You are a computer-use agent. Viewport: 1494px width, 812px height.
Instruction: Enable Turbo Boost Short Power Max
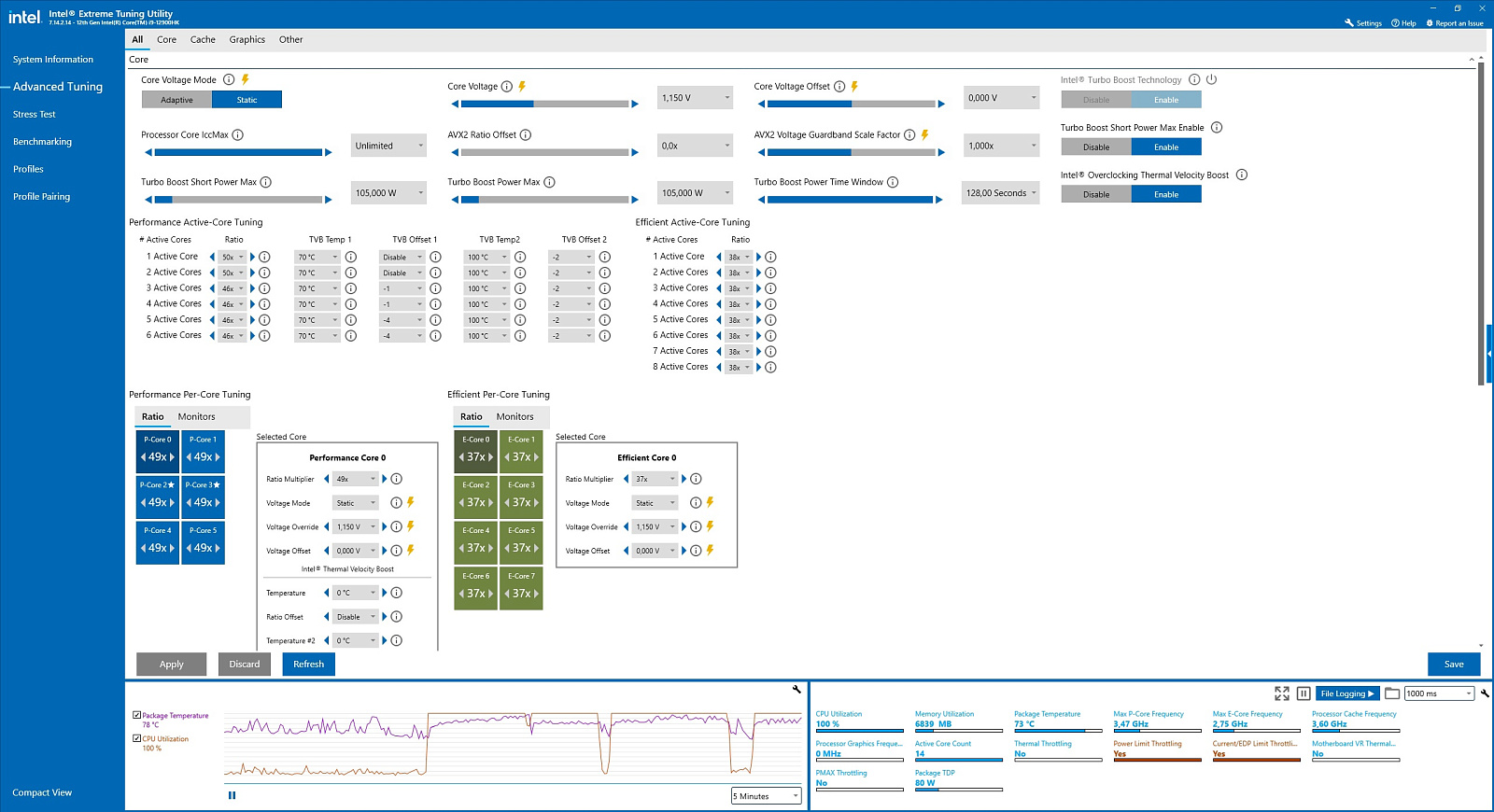click(x=1166, y=147)
